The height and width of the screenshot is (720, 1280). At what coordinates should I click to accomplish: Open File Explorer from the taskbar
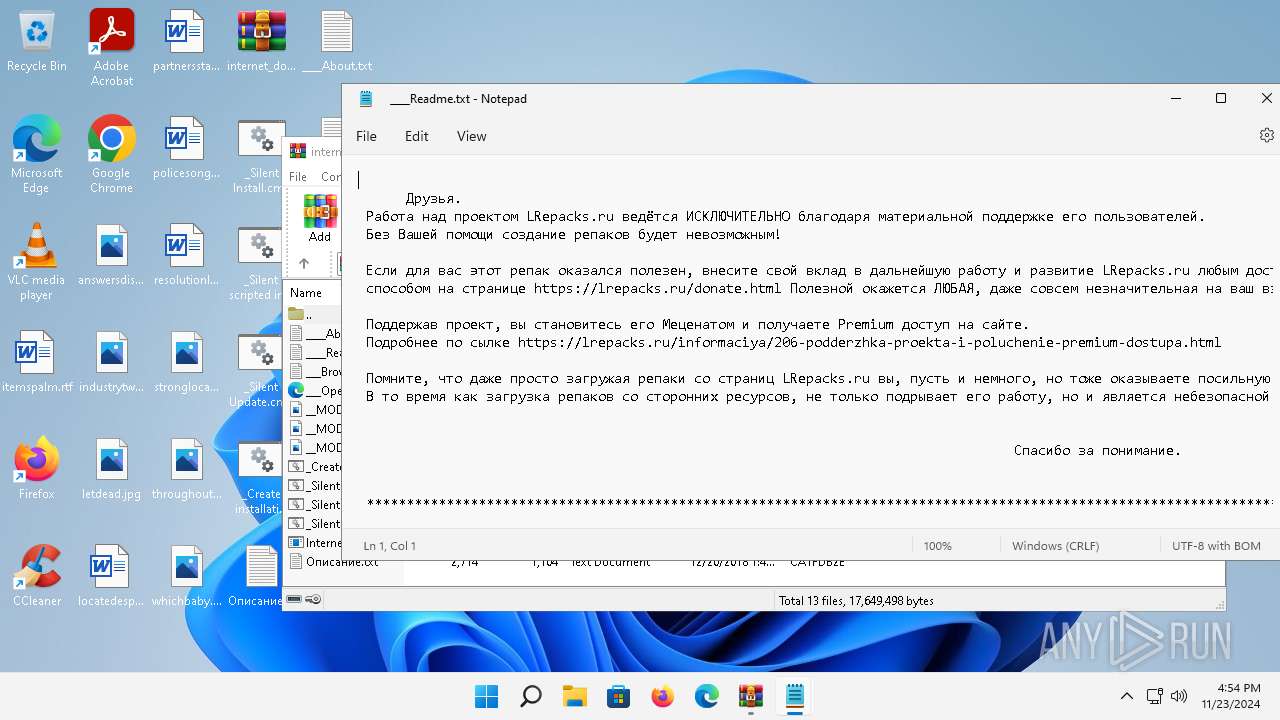click(x=575, y=696)
